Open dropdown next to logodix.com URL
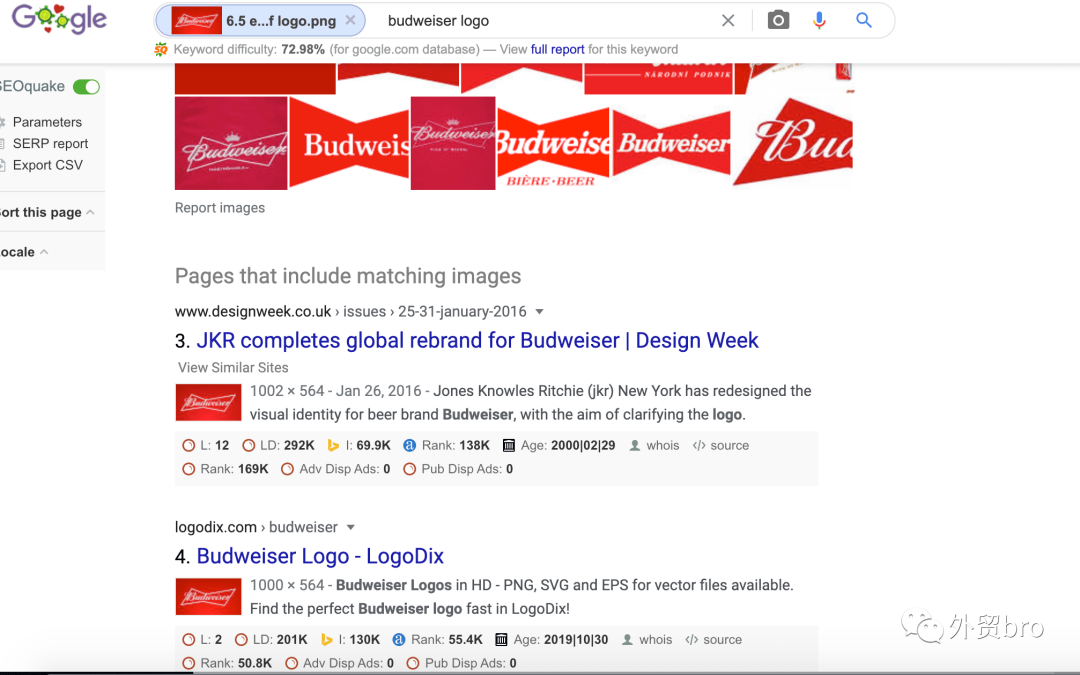 click(351, 527)
